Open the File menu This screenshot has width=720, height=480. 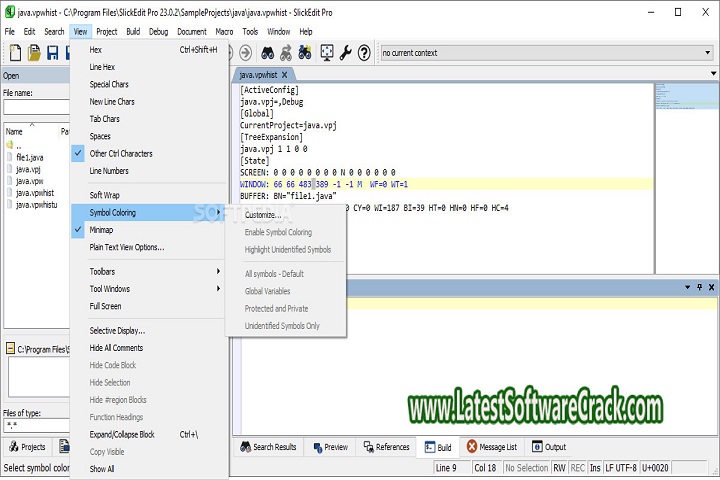10,32
